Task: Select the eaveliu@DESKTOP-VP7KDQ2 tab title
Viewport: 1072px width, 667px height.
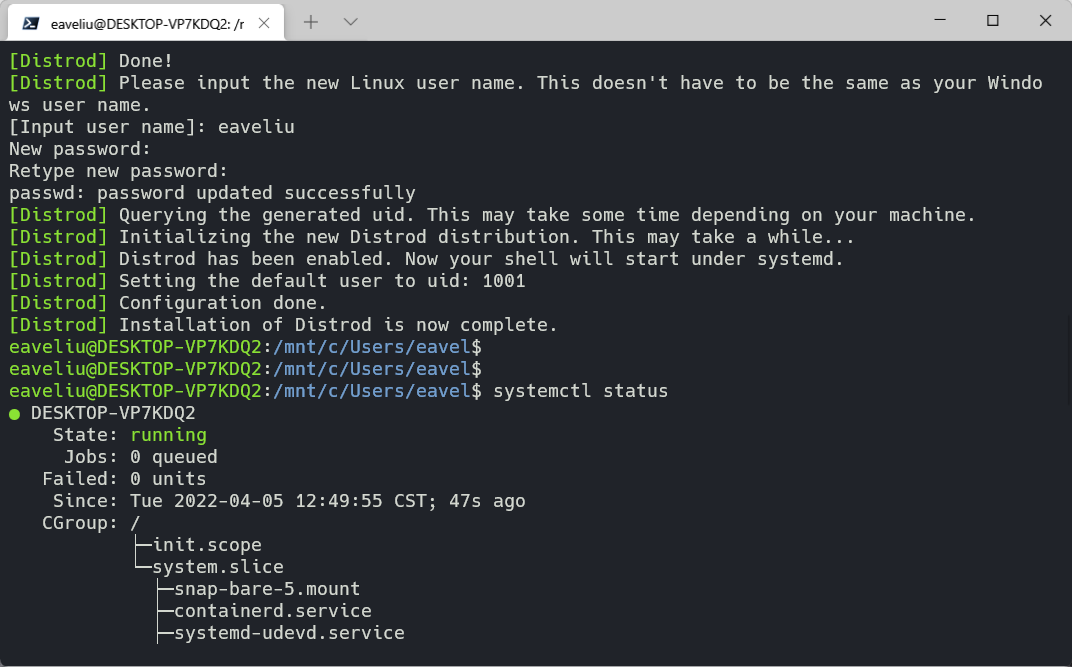Action: click(147, 24)
